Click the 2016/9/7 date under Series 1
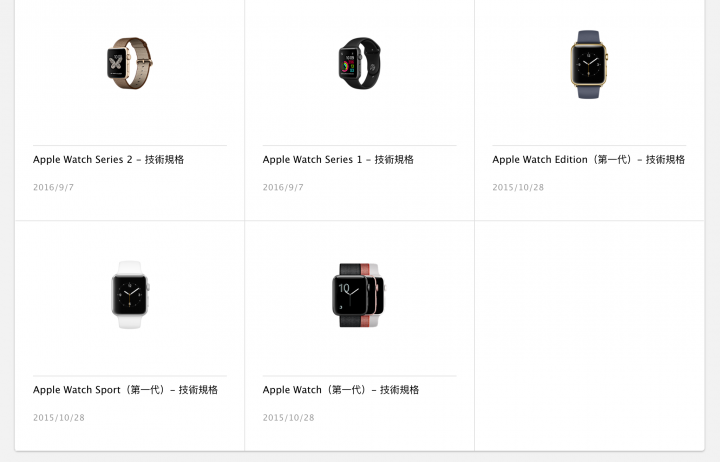 [x=283, y=187]
